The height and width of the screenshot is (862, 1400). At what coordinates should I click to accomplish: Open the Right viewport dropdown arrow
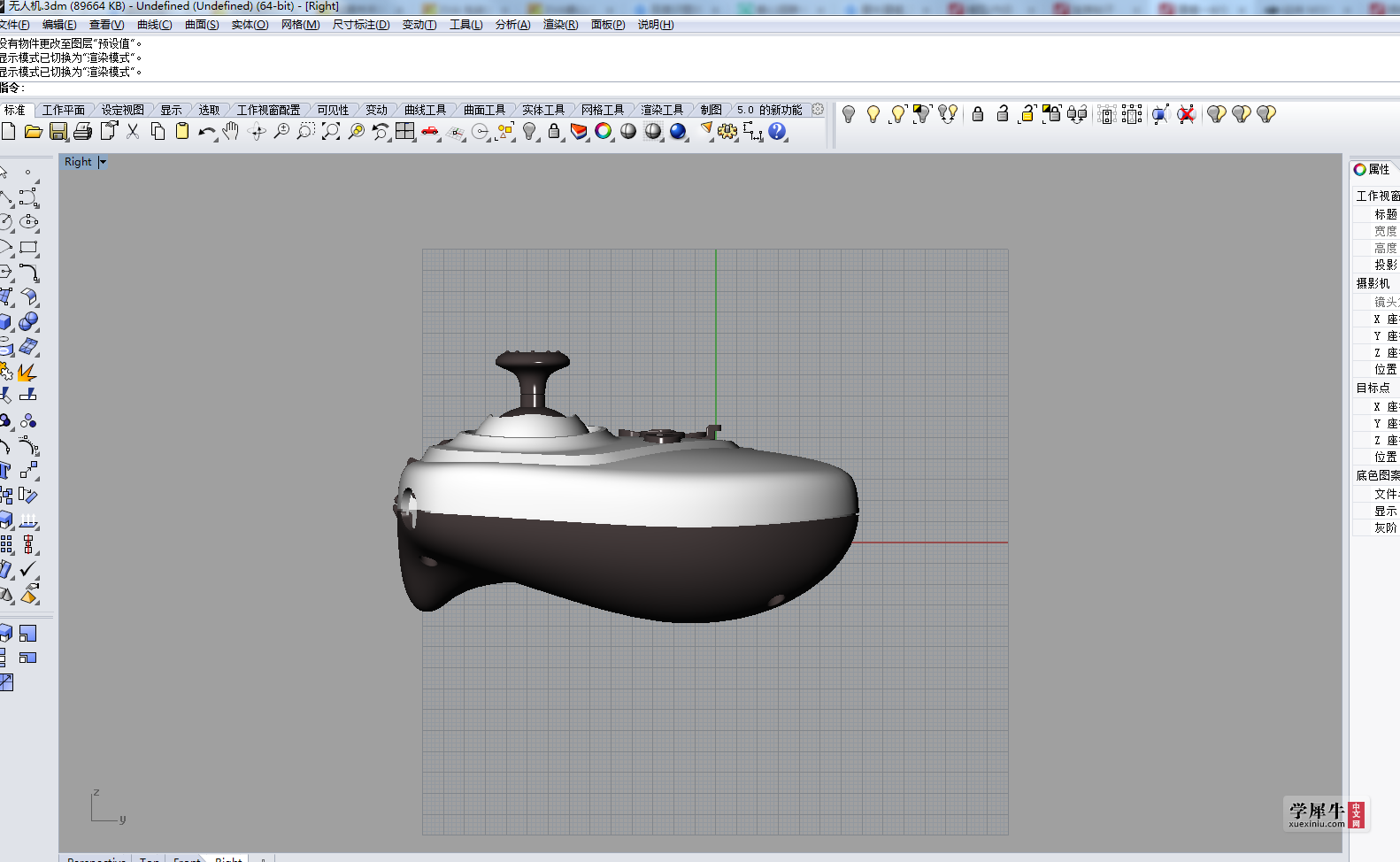103,162
